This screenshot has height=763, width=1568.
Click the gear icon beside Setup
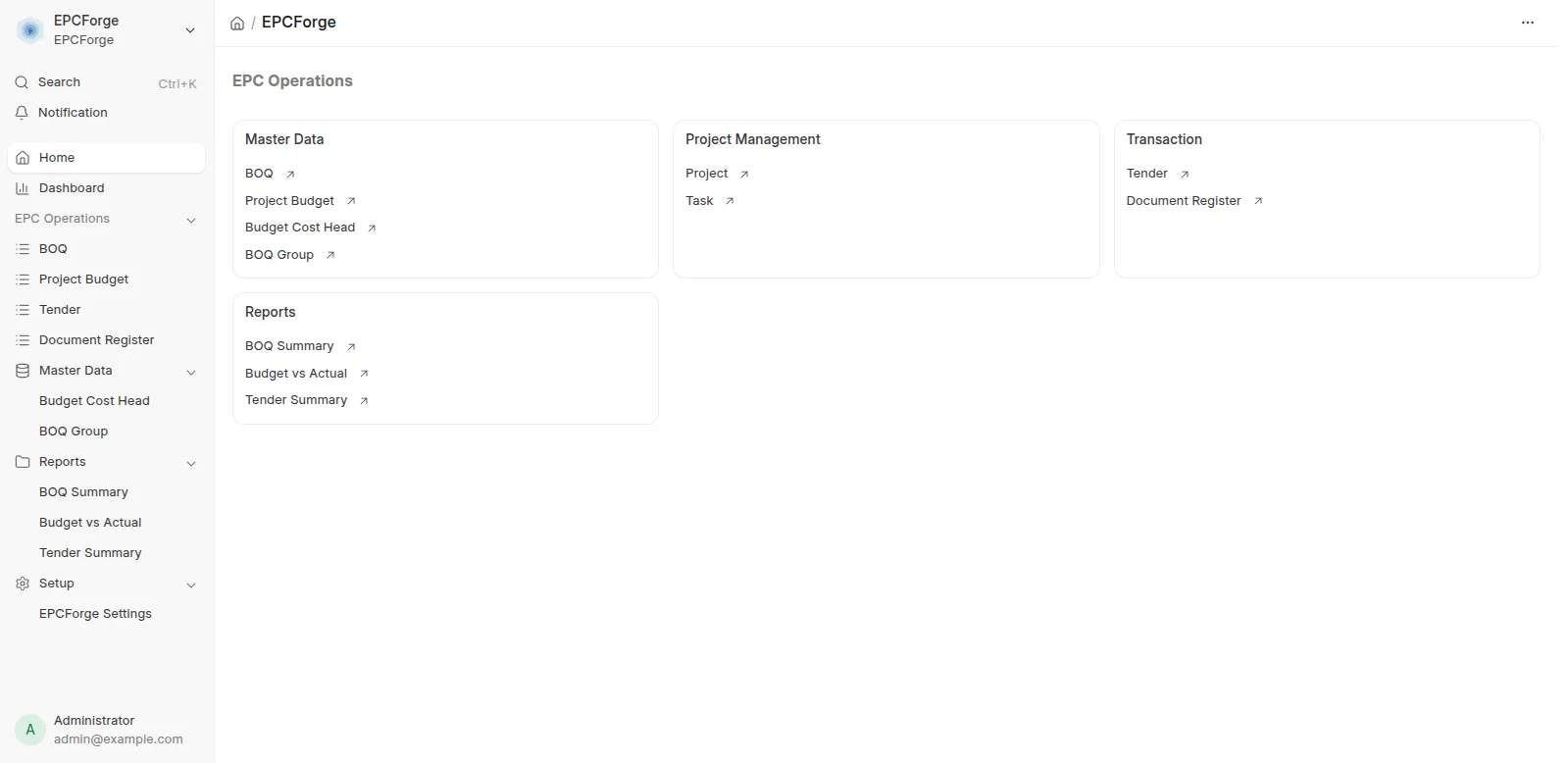[x=23, y=584]
